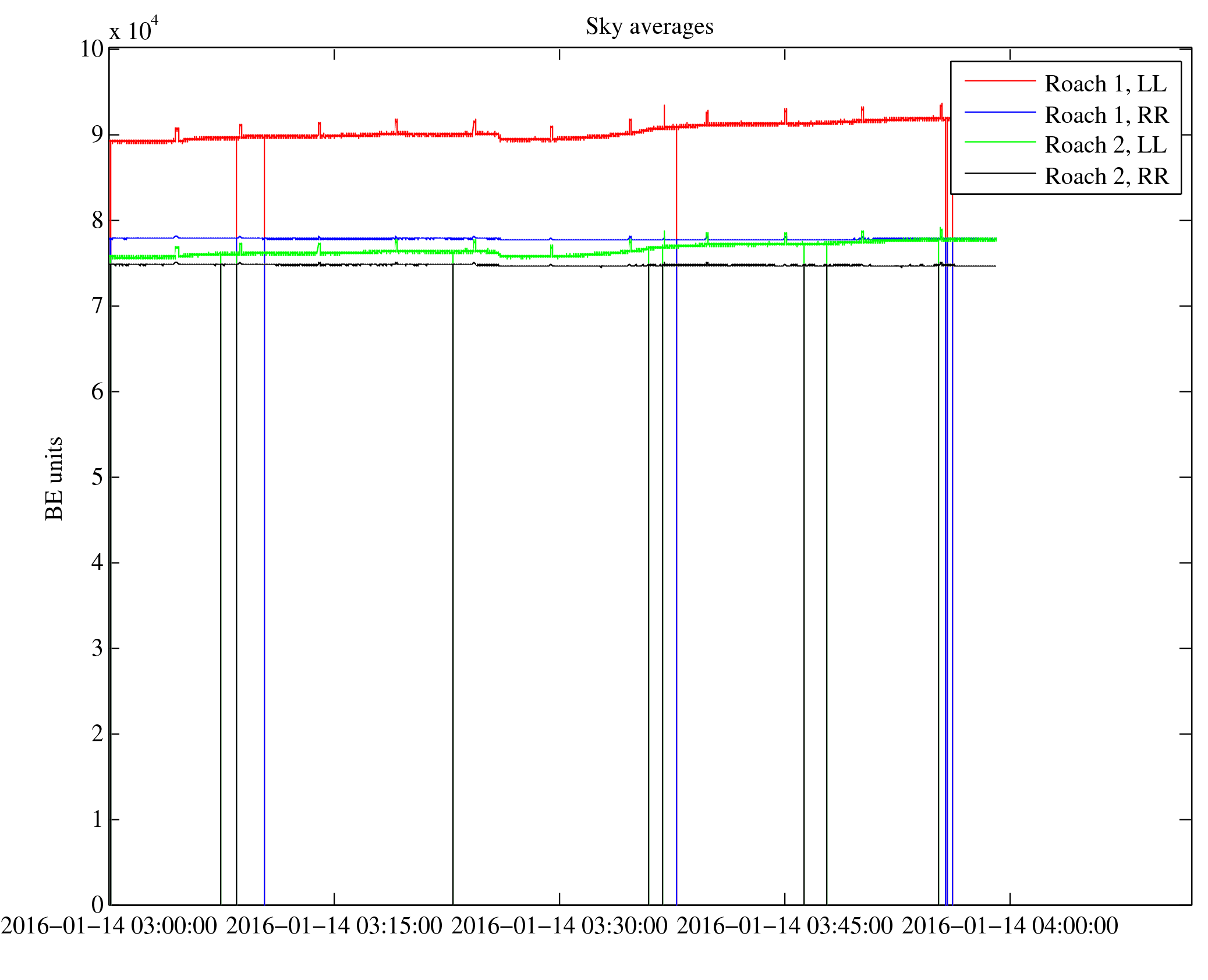Click the y-axis tick label 5
The image size is (1208, 980).
click(x=97, y=477)
